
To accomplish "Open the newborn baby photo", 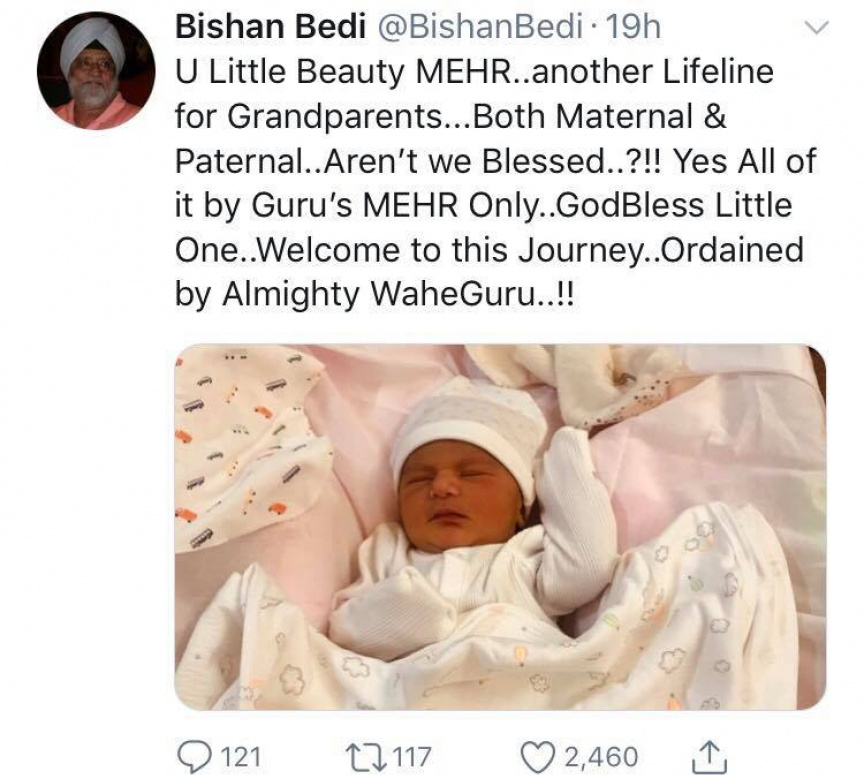I will [x=500, y=527].
